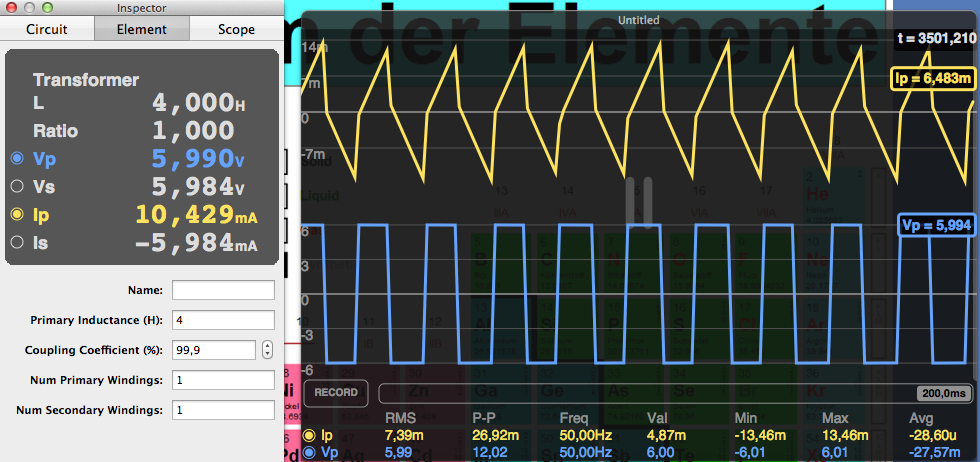Click the pause icon in scope center
Screen dimensions: 980x462
pos(640,202)
